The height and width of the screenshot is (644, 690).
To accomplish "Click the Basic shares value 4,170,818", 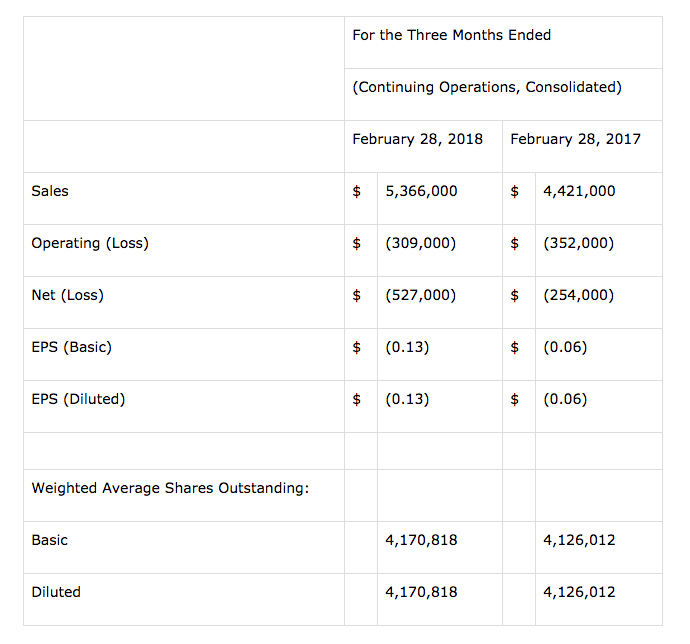I will tap(421, 540).
